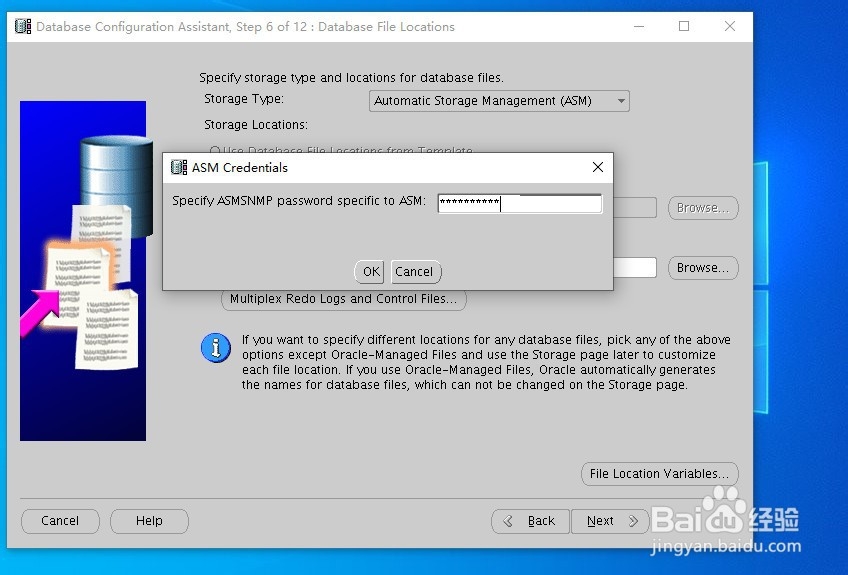The width and height of the screenshot is (848, 575).
Task: Go Back to previous wizard step
Action: click(x=531, y=521)
